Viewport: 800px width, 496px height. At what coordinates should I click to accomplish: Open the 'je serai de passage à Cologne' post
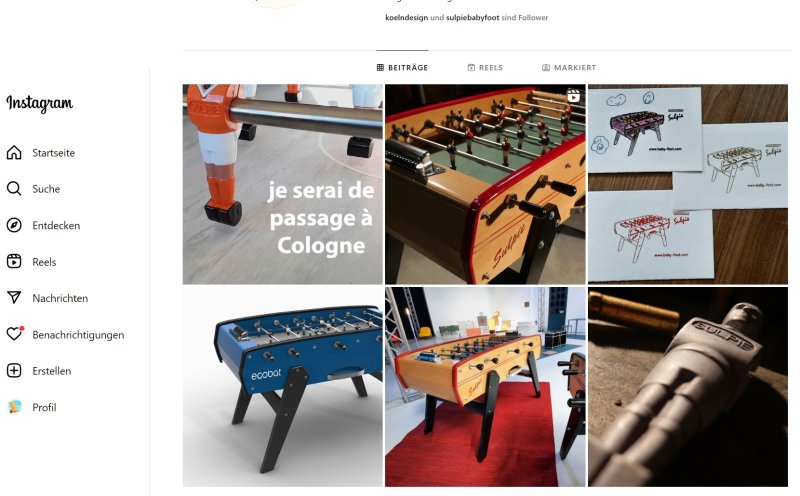pos(283,184)
